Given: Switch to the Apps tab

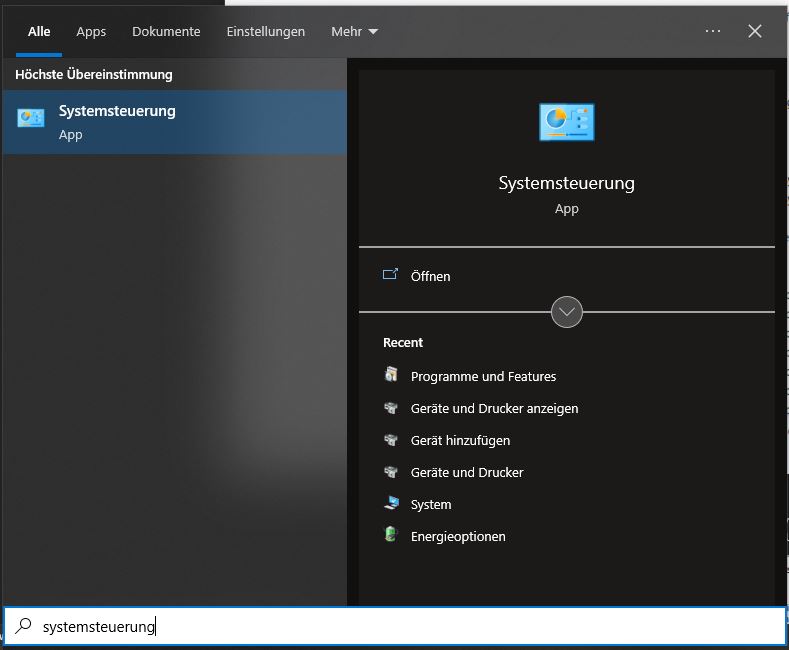Looking at the screenshot, I should click(91, 32).
